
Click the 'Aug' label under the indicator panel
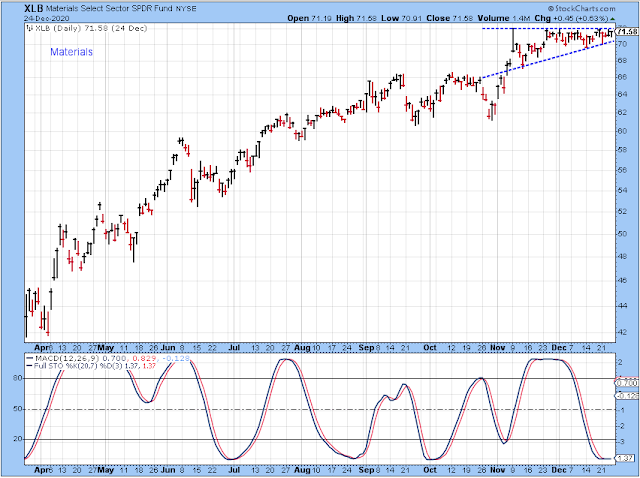pyautogui.click(x=302, y=470)
